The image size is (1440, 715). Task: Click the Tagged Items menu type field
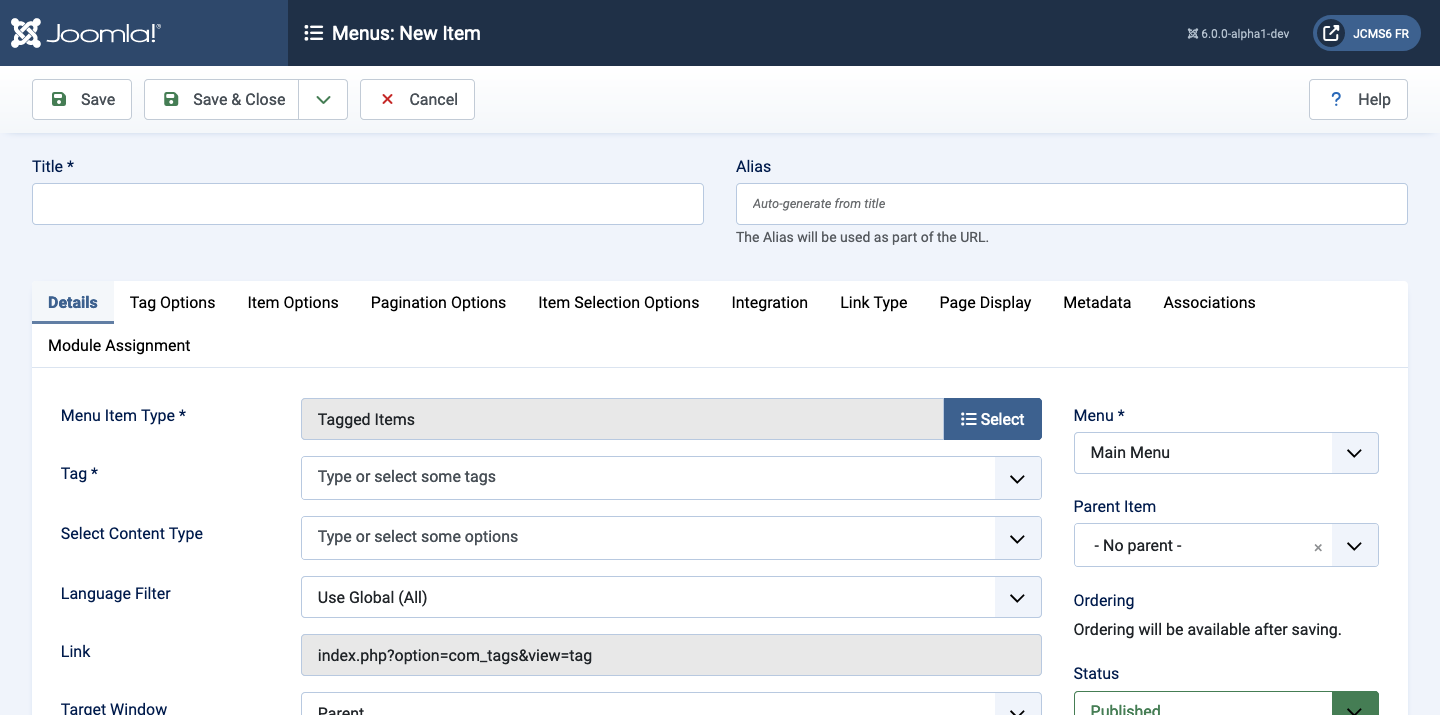tap(622, 419)
